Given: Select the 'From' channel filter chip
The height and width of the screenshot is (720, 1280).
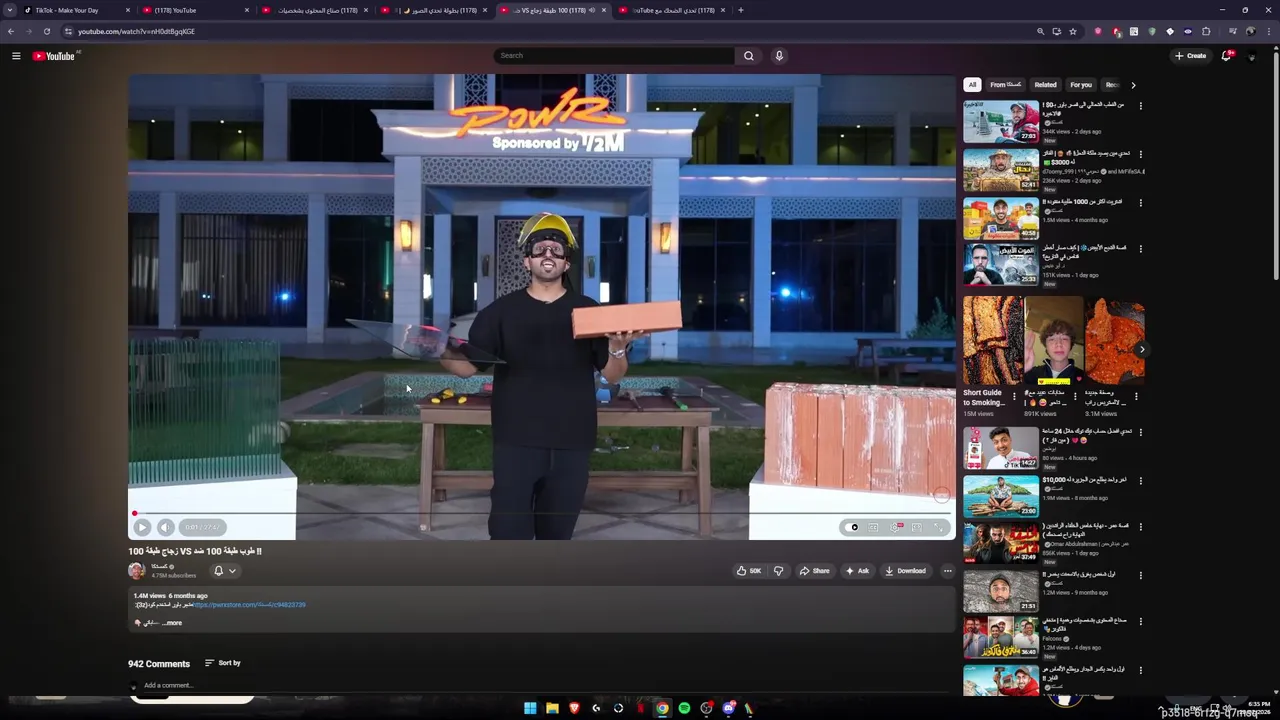Looking at the screenshot, I should point(1006,85).
